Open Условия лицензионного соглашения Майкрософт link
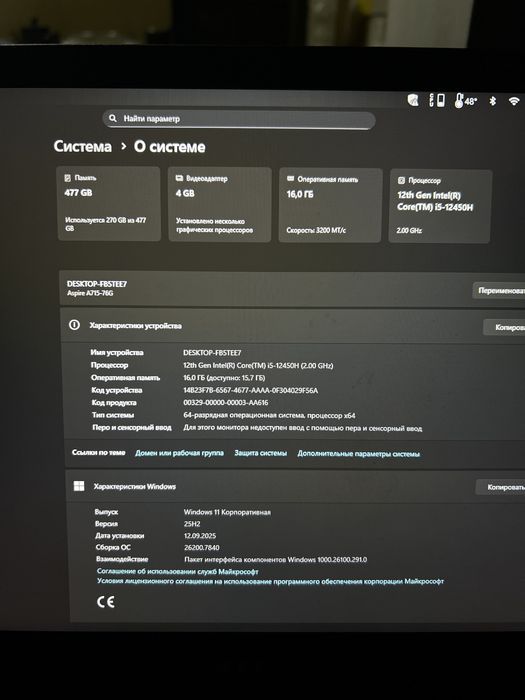This screenshot has width=525, height=700. (x=271, y=581)
